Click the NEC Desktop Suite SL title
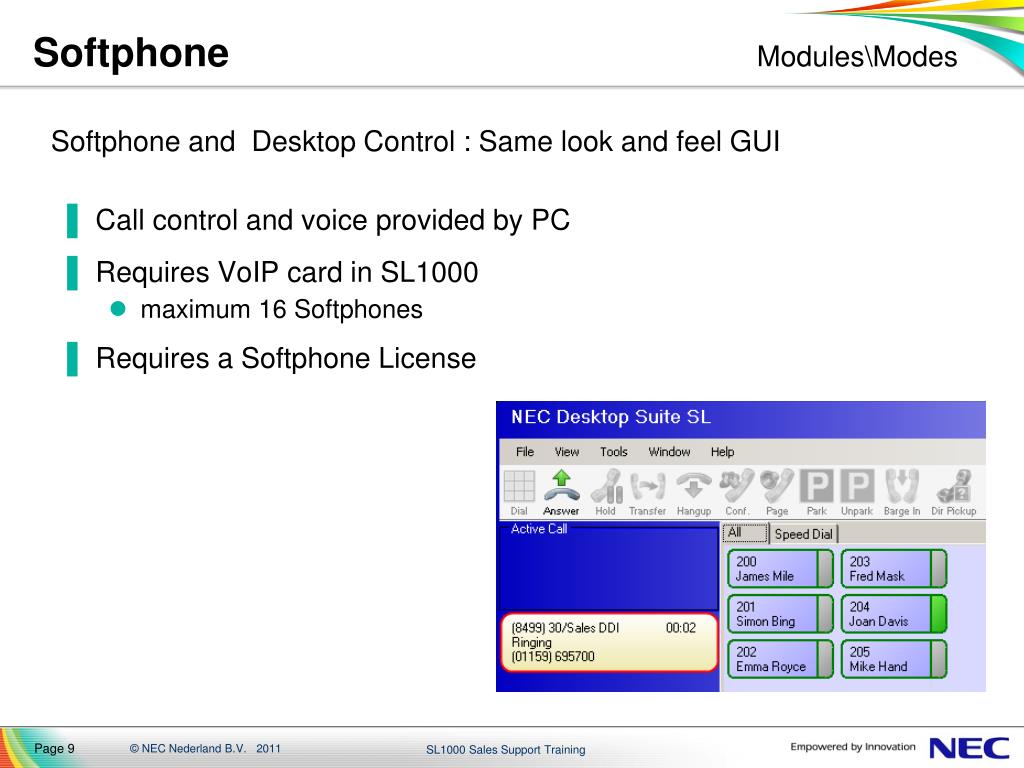Image resolution: width=1024 pixels, height=768 pixels. pyautogui.click(x=611, y=417)
